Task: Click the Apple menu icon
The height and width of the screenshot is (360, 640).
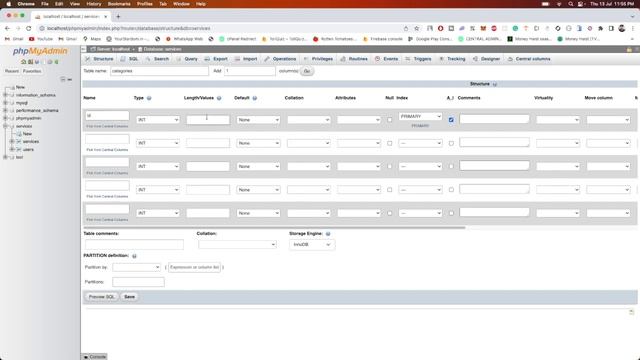Action: pos(9,4)
